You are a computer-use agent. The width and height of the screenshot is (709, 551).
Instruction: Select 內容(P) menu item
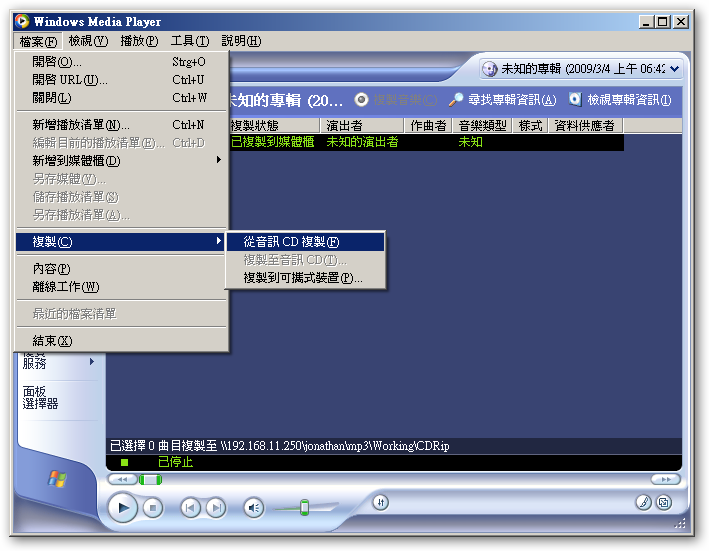pos(121,269)
